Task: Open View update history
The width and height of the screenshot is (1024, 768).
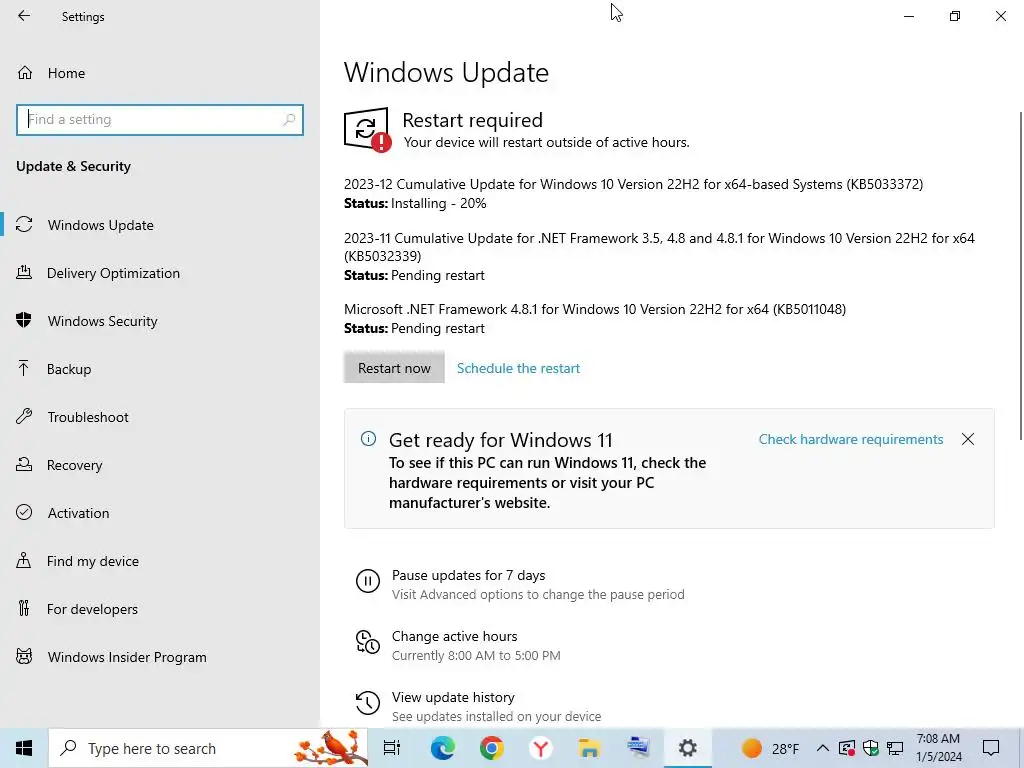Action: point(453,697)
